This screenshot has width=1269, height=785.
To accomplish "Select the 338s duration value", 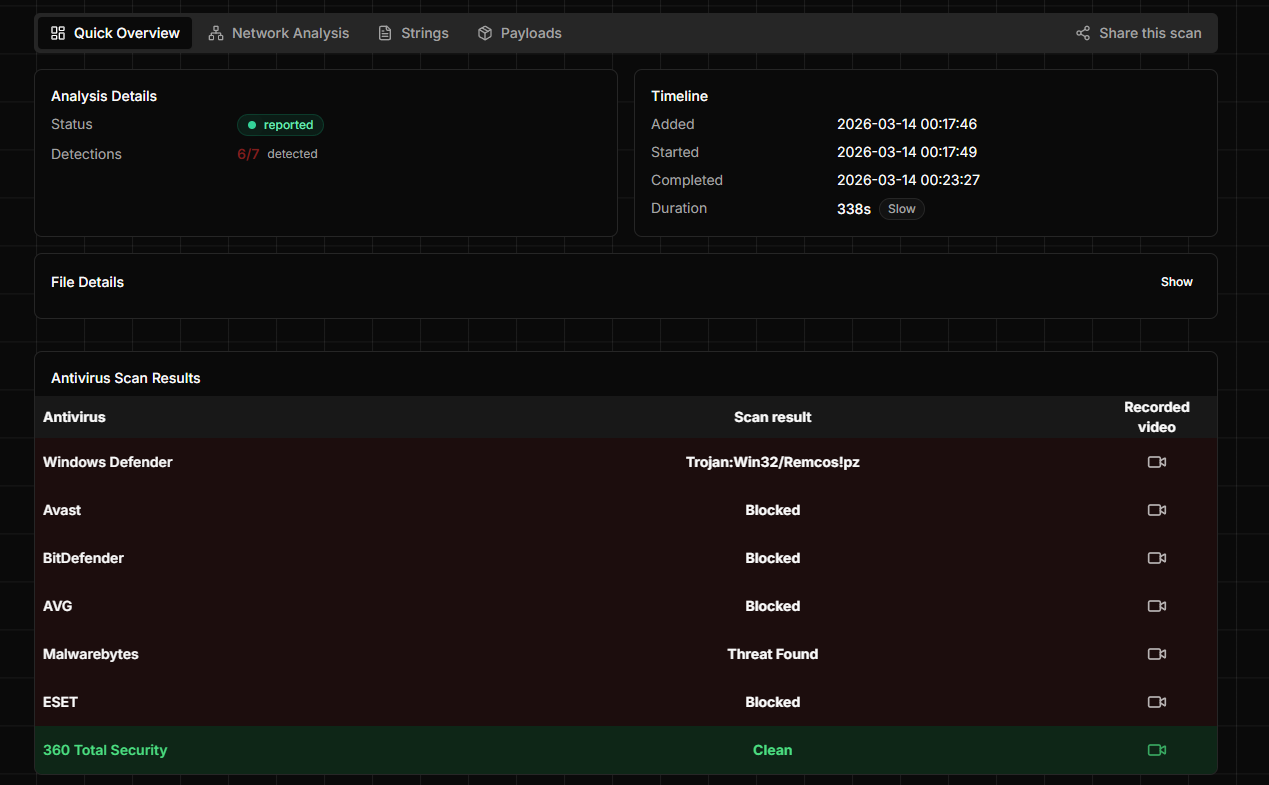I will click(854, 209).
